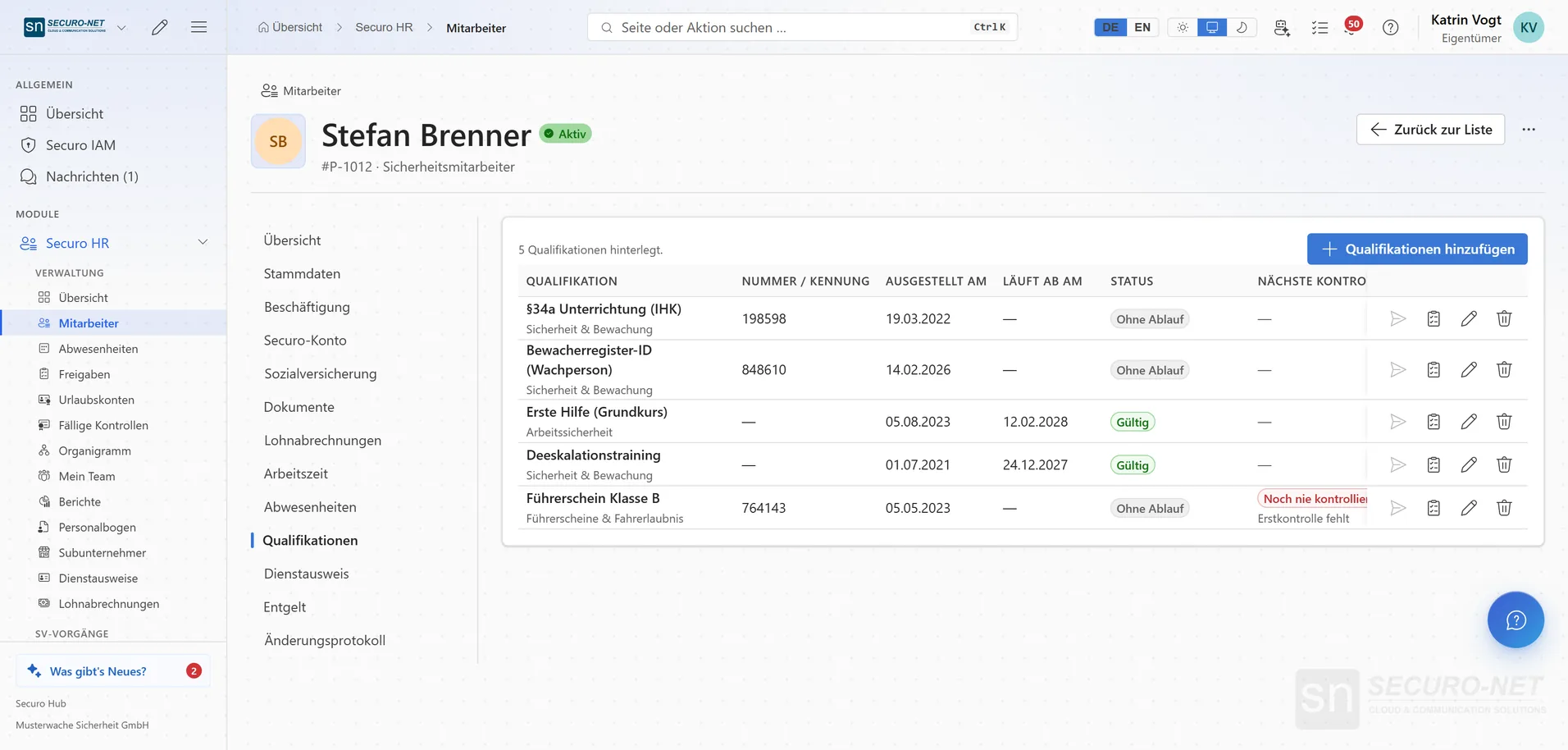
Task: Open Was gibt's Neues? panel
Action: point(113,670)
